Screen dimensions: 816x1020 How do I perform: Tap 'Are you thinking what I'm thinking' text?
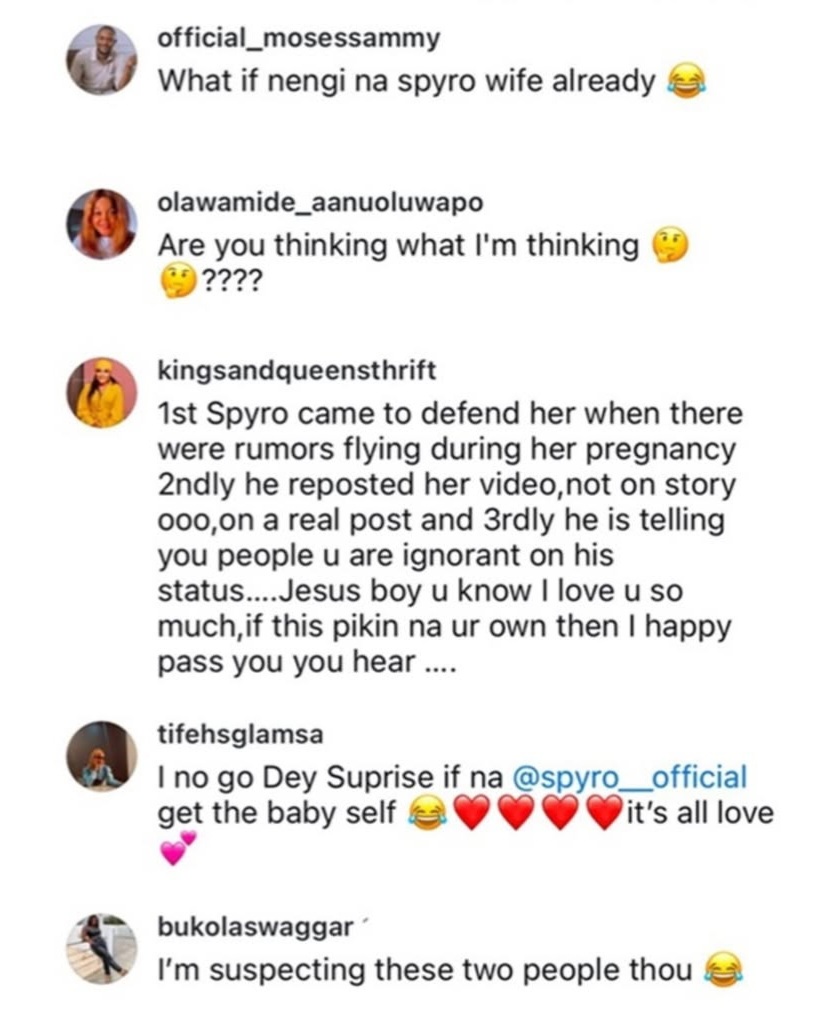[398, 246]
